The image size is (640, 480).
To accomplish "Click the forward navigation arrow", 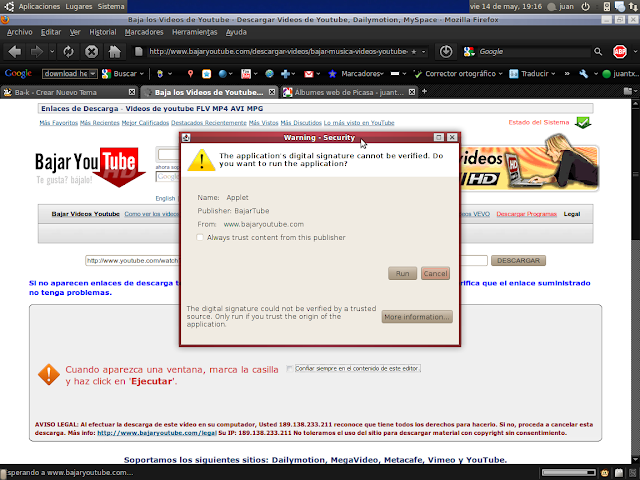I will pyautogui.click(x=37, y=52).
